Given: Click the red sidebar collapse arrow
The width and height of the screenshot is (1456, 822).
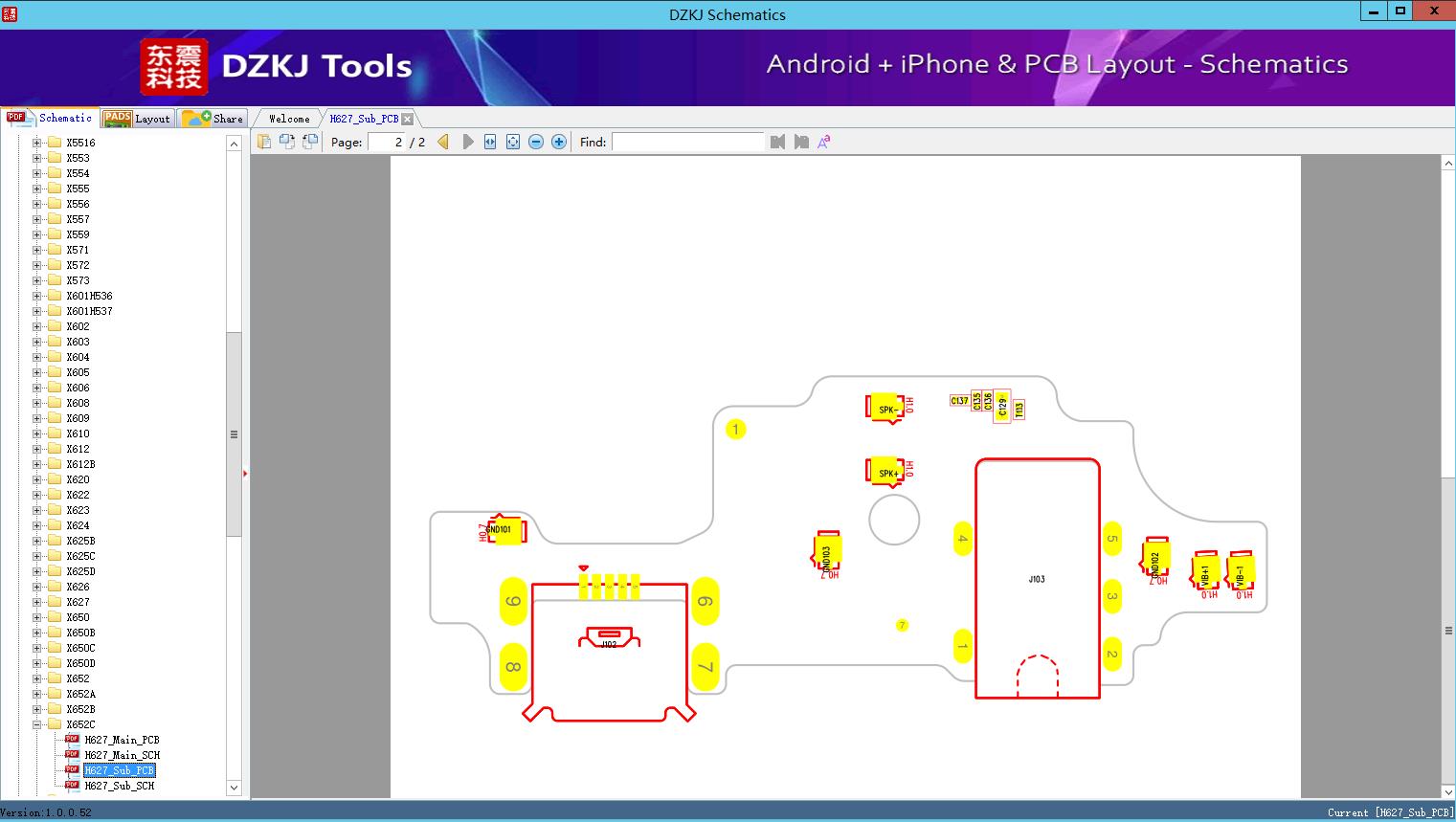Looking at the screenshot, I should coord(245,474).
